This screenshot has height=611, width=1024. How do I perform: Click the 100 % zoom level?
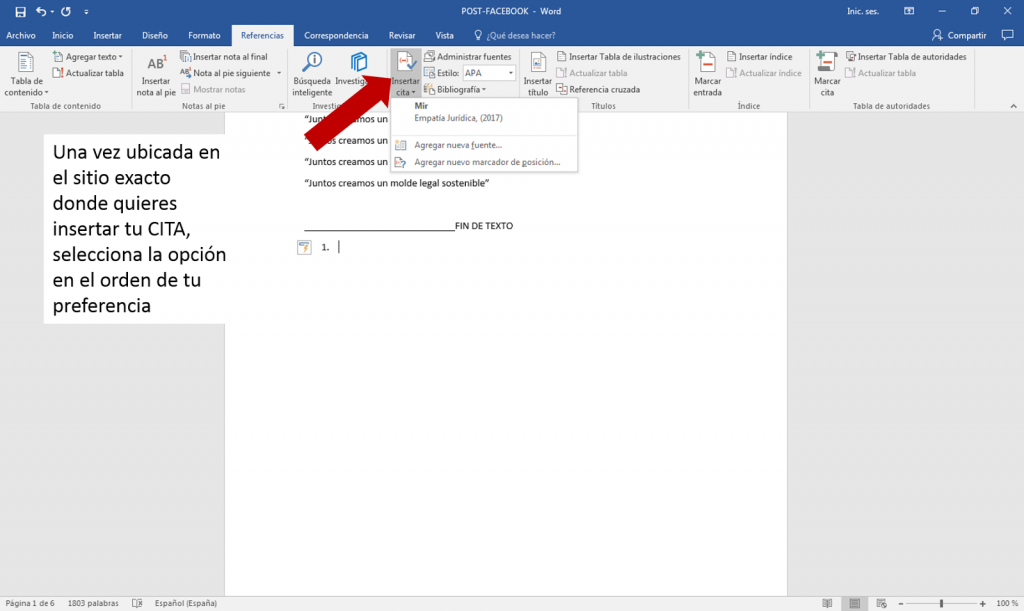point(1006,603)
